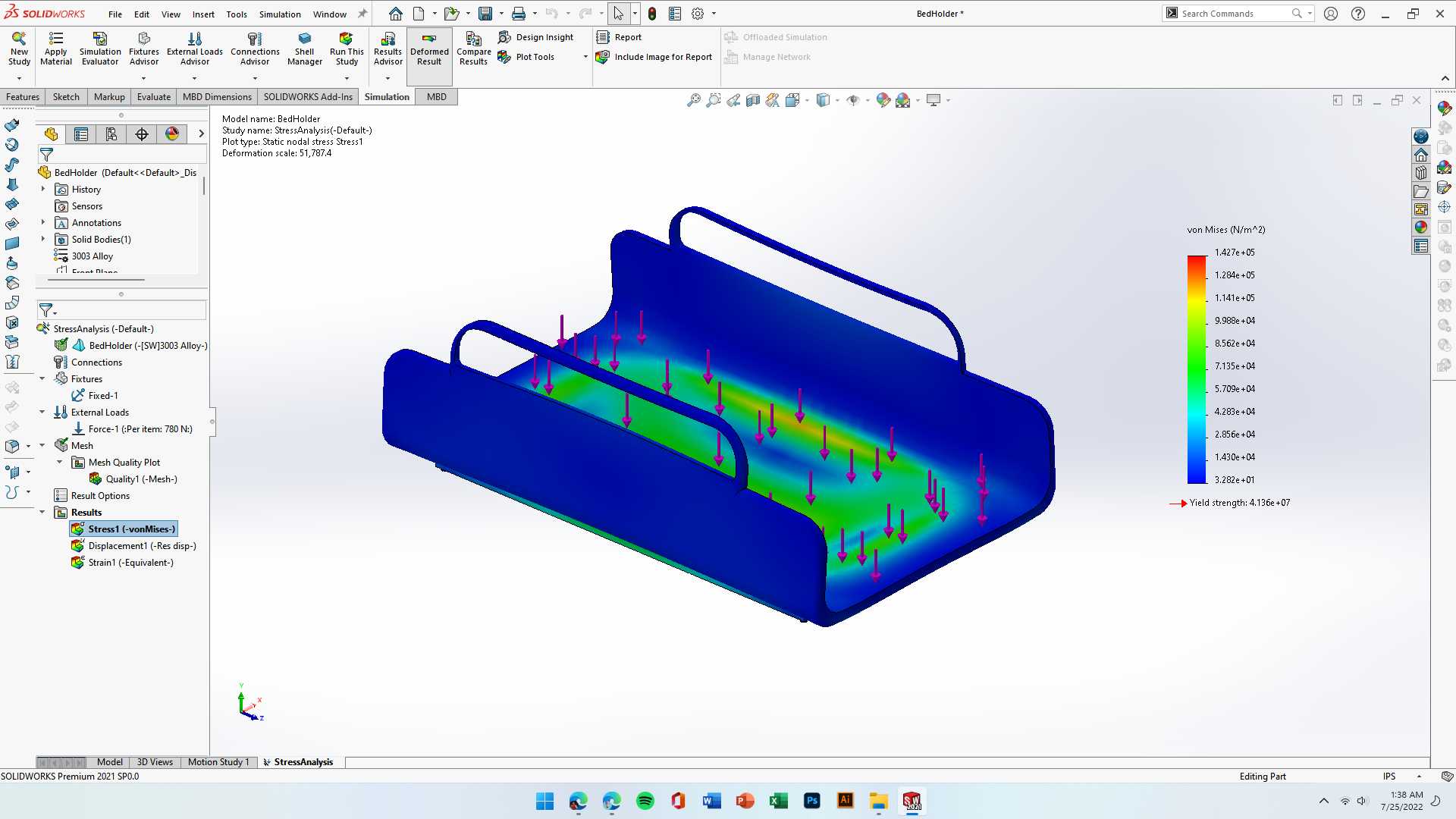Select the FeatureManager Design Tree tab

click(x=51, y=134)
